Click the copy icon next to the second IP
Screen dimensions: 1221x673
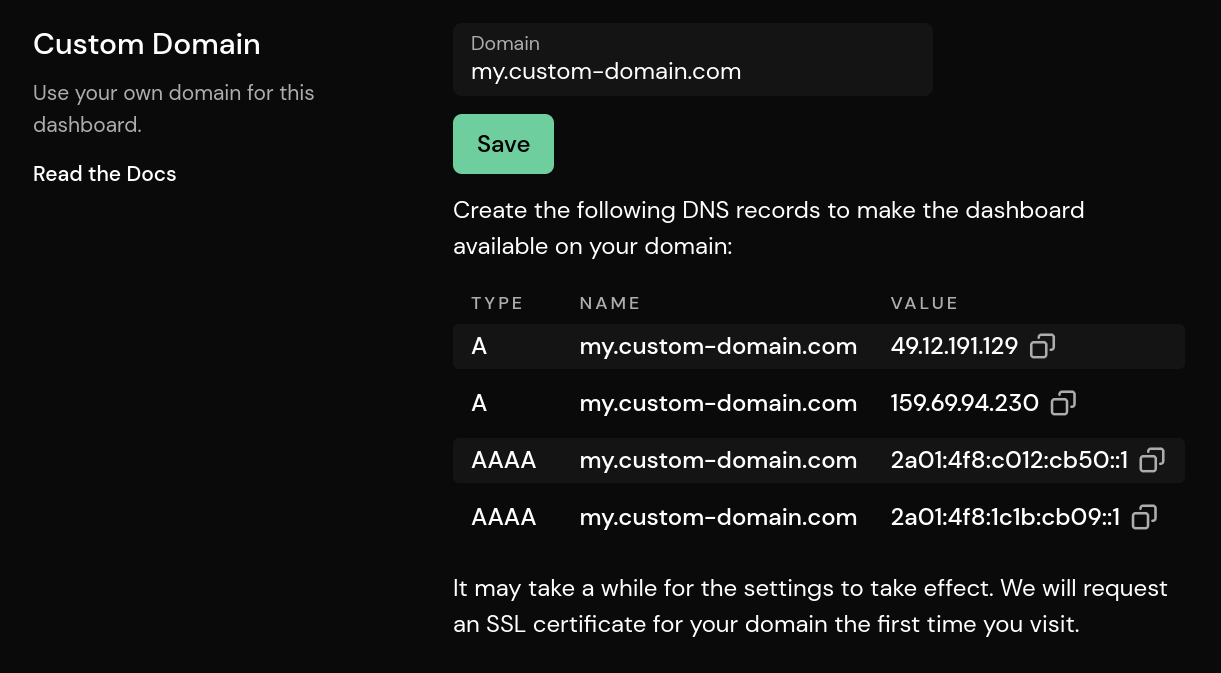coord(1062,402)
